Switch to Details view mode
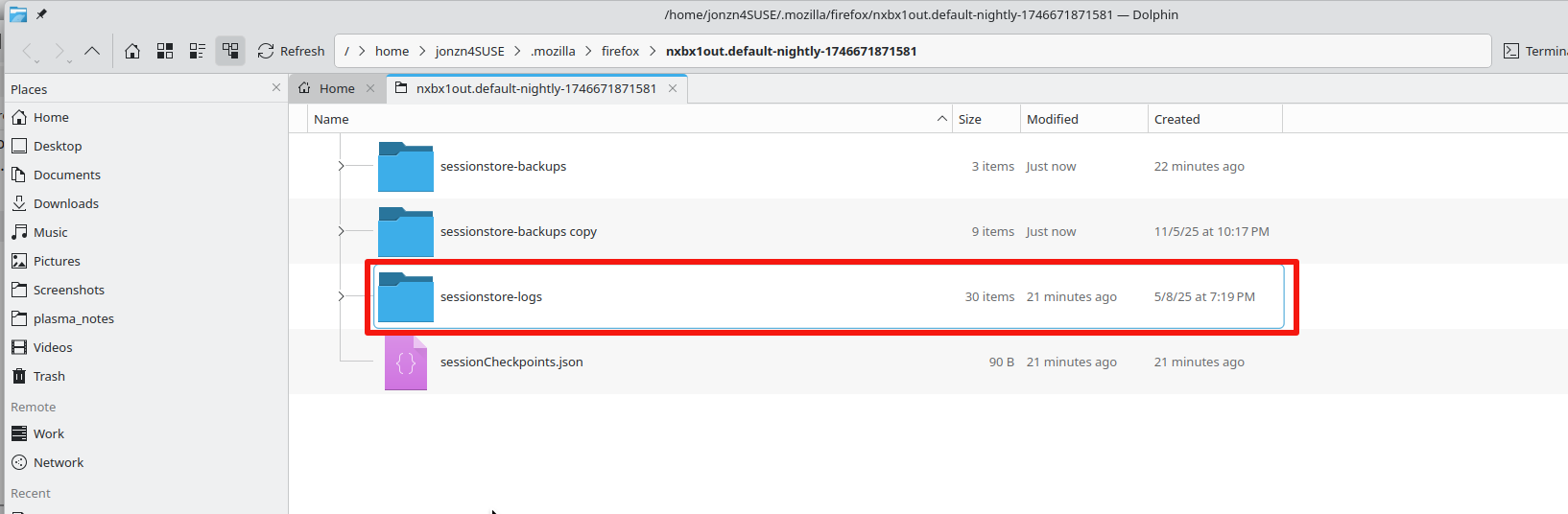 click(230, 51)
